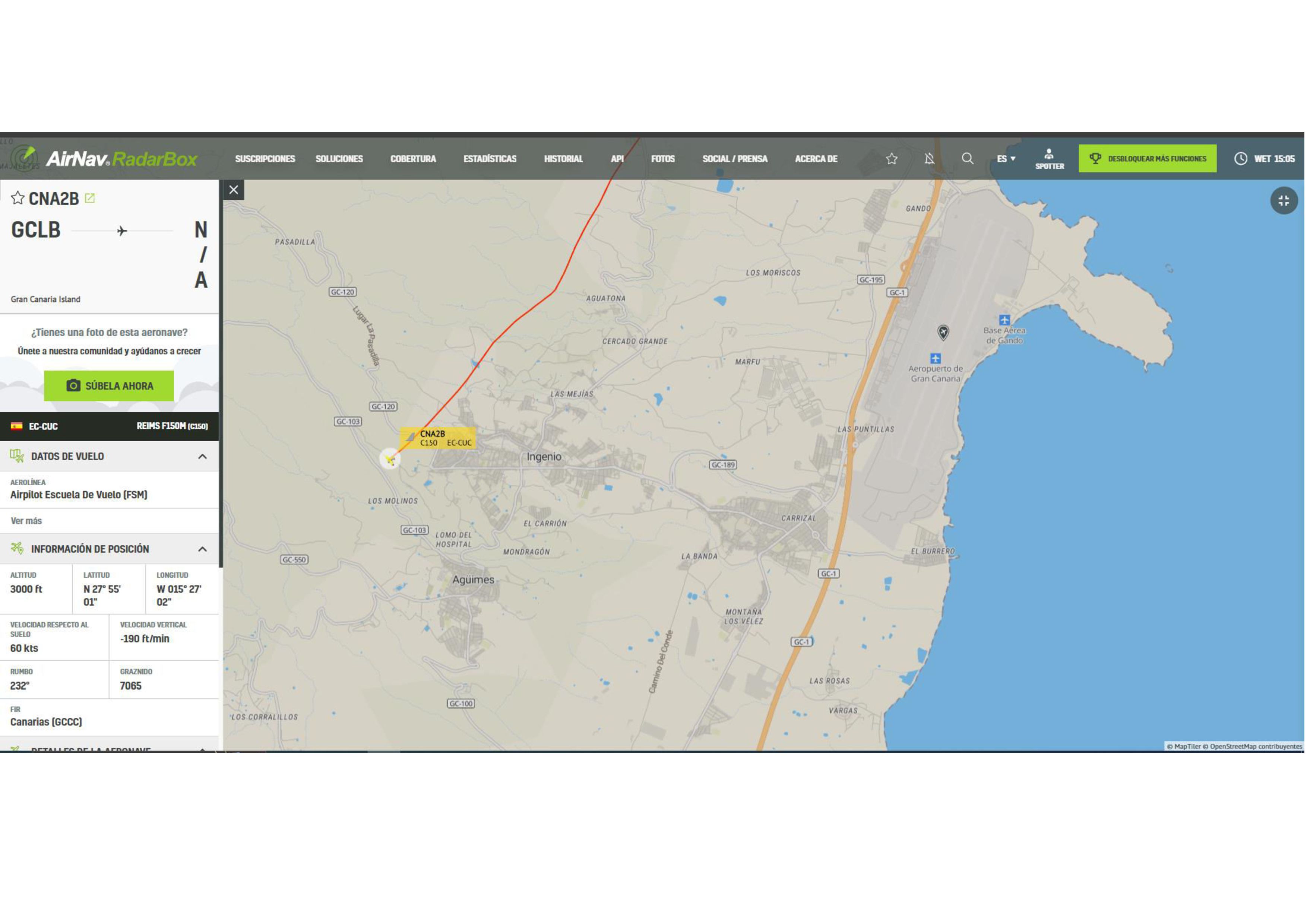Click the OpenStreetMap contribuyentes link

[x=1252, y=746]
